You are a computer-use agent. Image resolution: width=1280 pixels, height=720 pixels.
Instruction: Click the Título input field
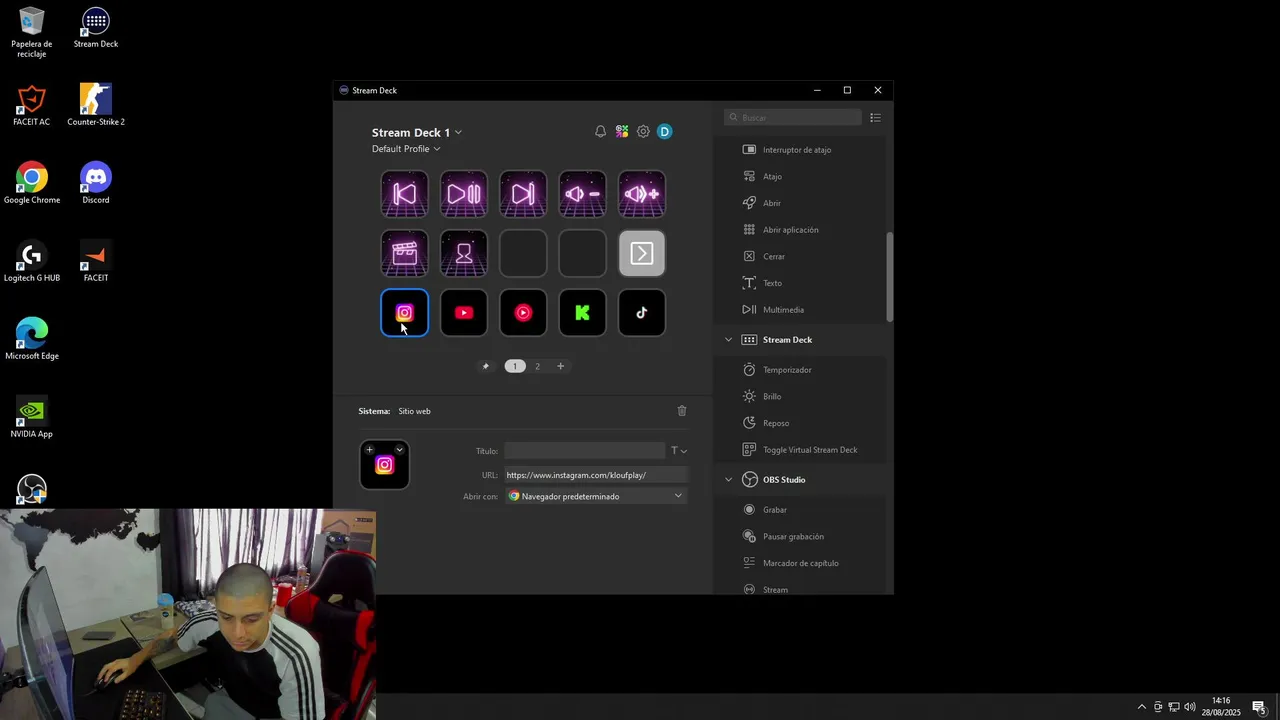pyautogui.click(x=584, y=451)
